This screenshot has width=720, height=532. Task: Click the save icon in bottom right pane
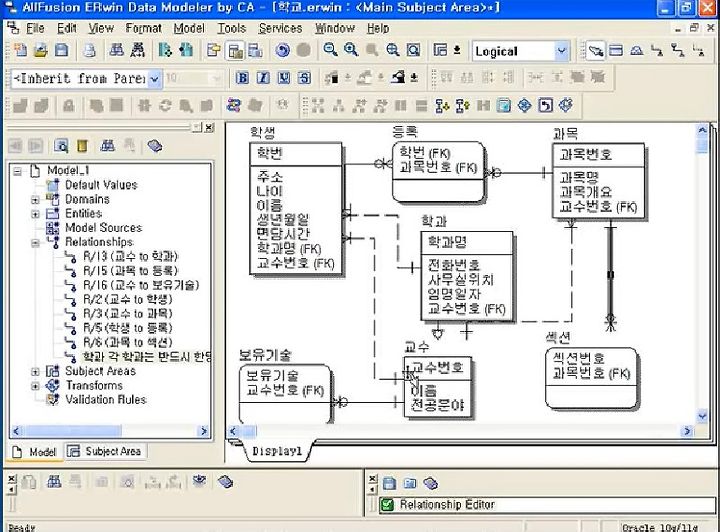pos(389,483)
